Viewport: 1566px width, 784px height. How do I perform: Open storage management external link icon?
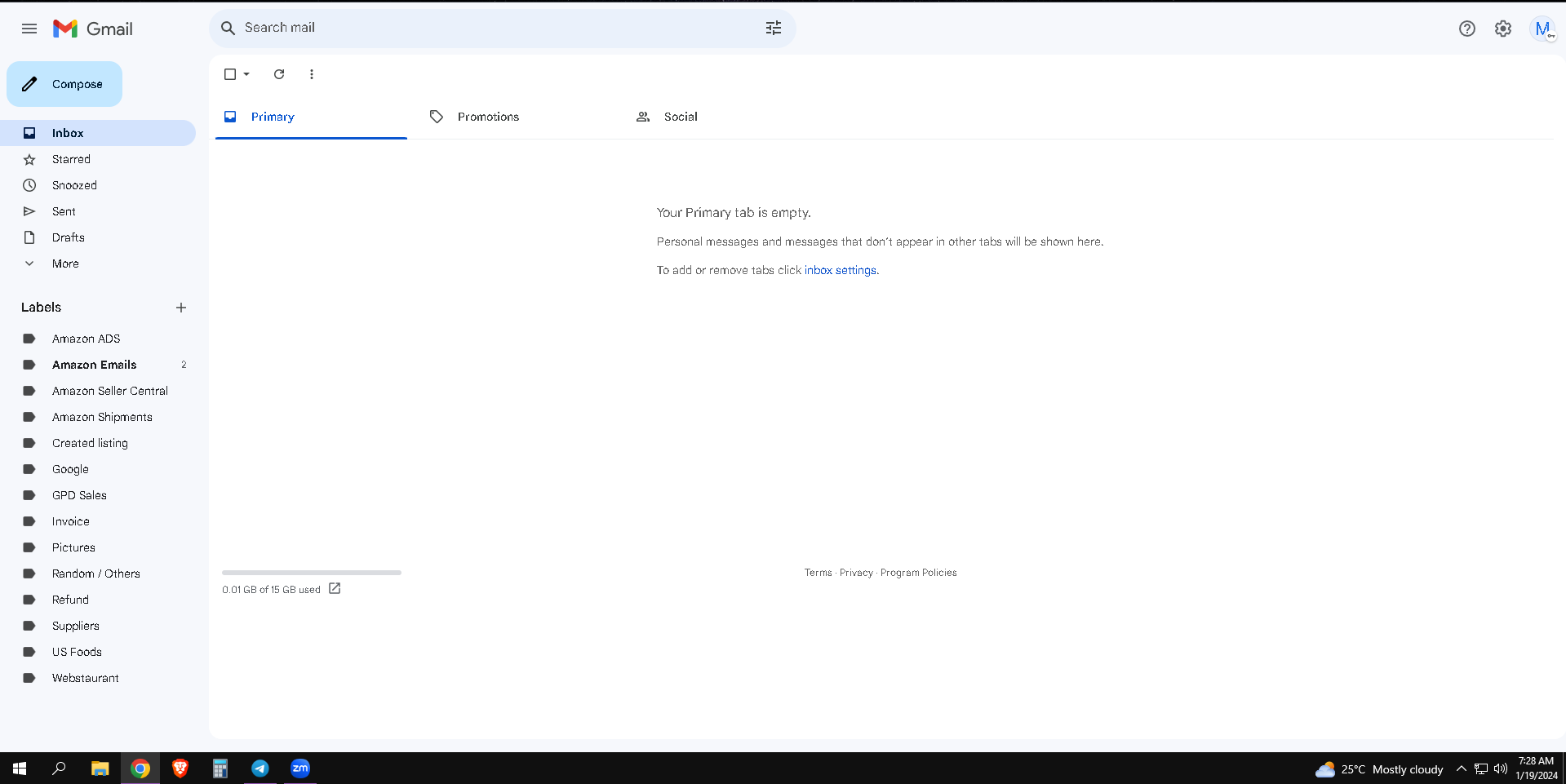[x=335, y=588]
